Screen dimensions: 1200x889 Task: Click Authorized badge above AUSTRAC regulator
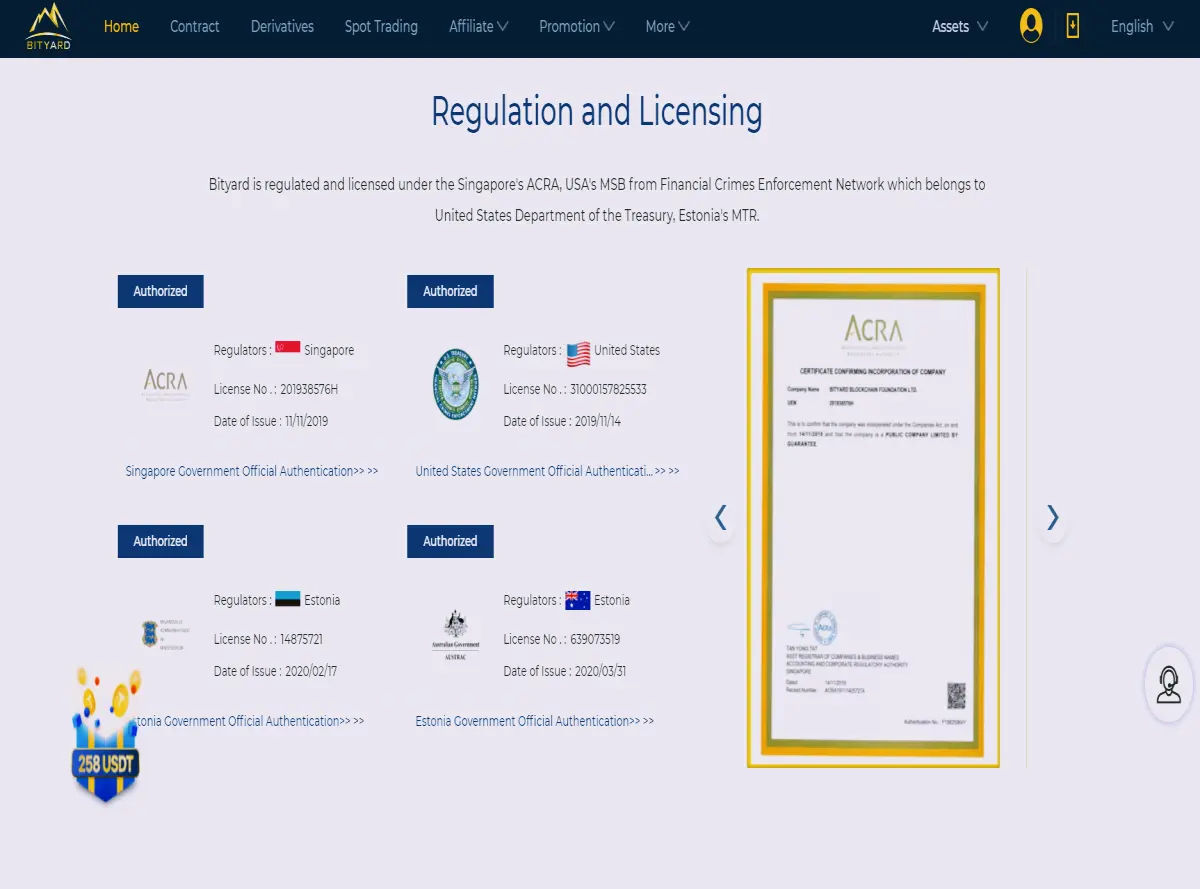[x=450, y=541]
